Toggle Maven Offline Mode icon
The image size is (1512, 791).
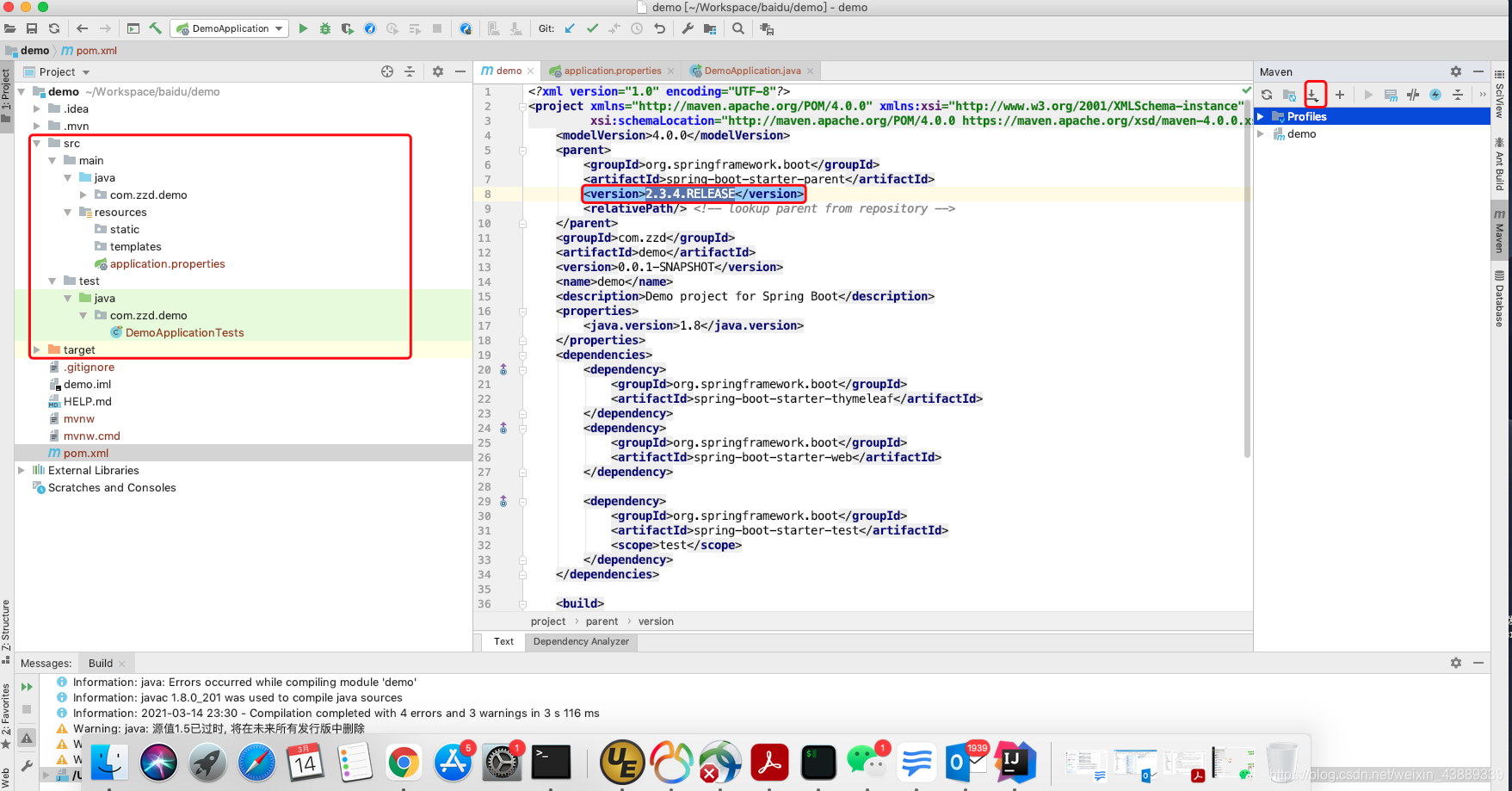[1413, 95]
